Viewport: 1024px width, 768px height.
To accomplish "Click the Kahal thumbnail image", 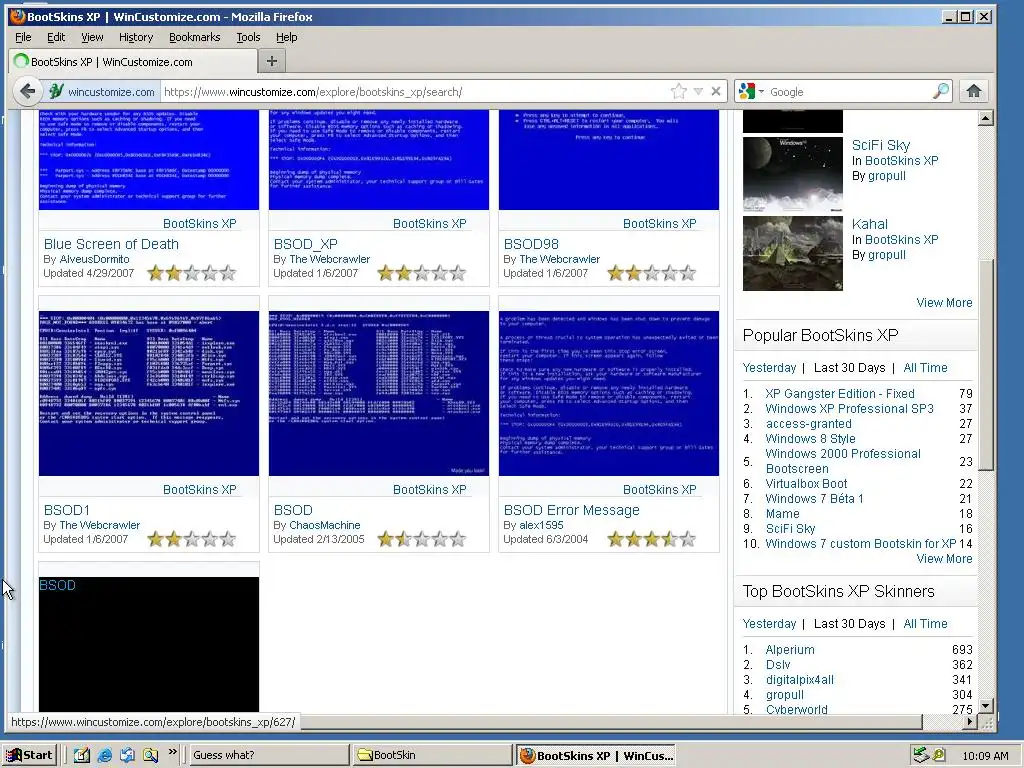I will [793, 253].
